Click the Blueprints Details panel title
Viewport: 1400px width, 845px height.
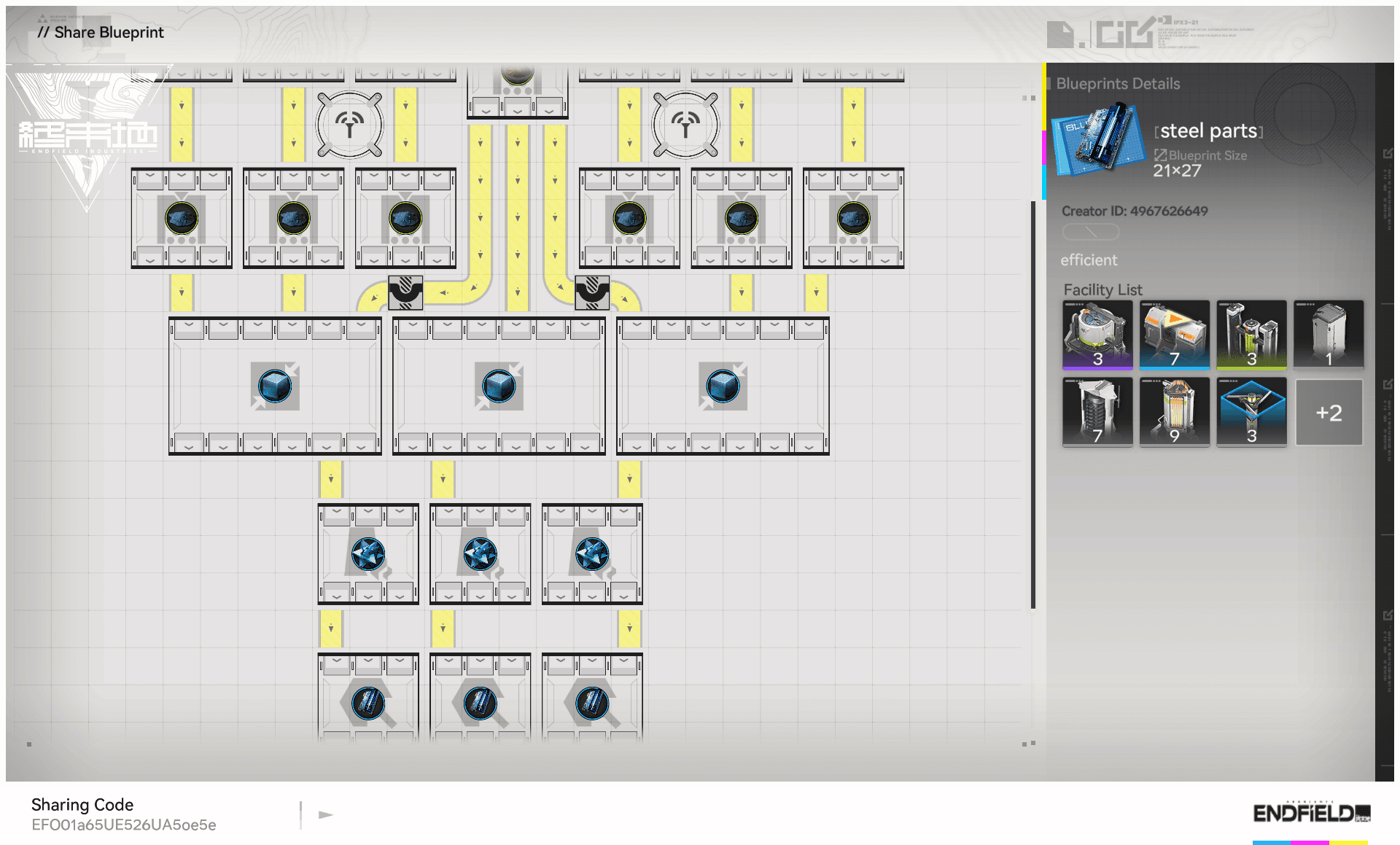[1117, 84]
